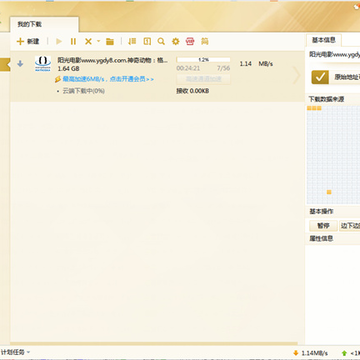The image size is (360, 360).
Task: Open the 计划任务 dropdown in status bar
Action: coord(15,352)
